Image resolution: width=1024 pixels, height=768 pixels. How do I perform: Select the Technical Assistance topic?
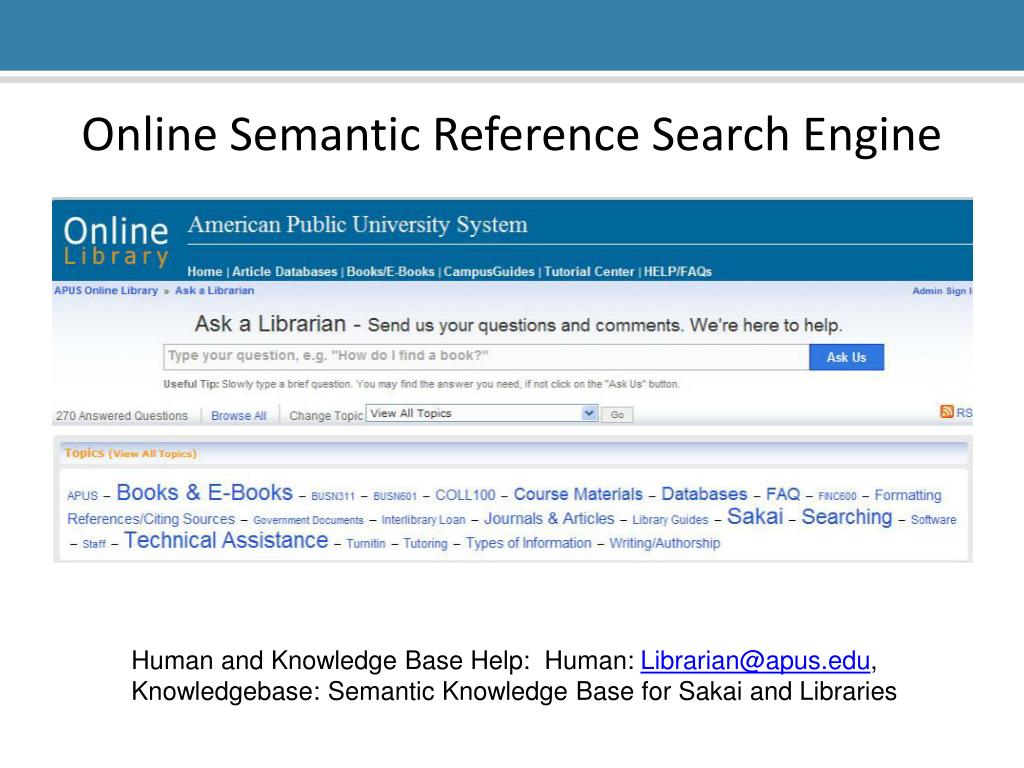click(226, 541)
